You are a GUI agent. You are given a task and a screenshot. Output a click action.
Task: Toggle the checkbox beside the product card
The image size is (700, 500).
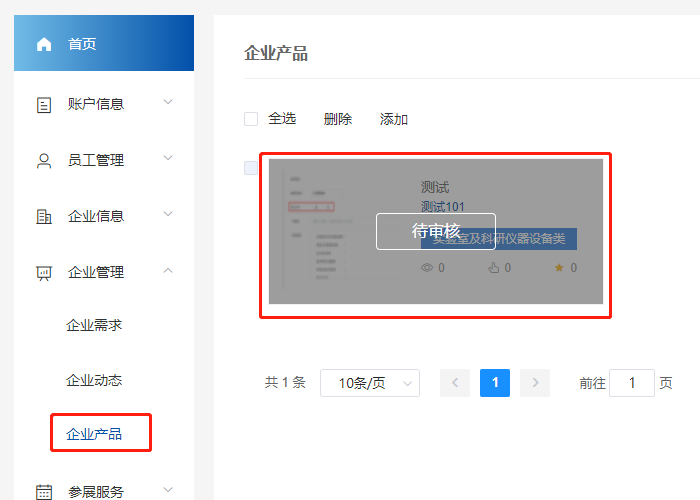pos(251,168)
